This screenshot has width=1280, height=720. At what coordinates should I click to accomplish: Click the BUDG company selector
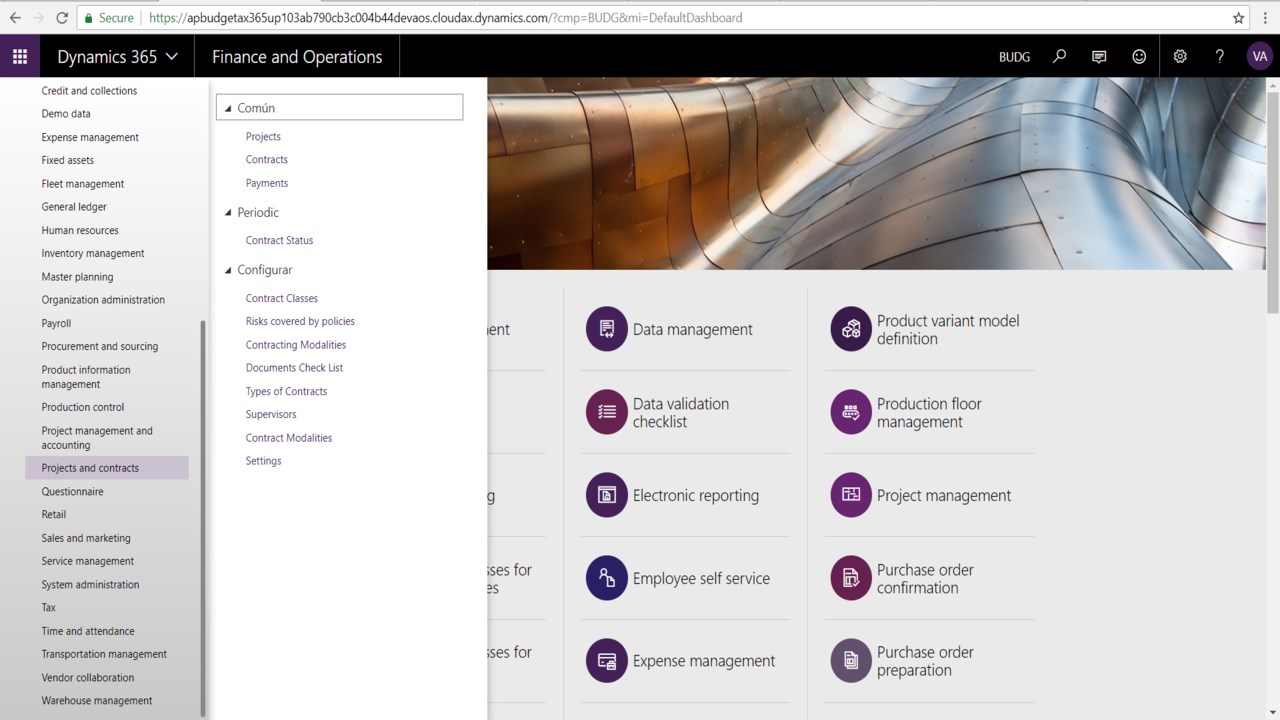click(x=1014, y=57)
